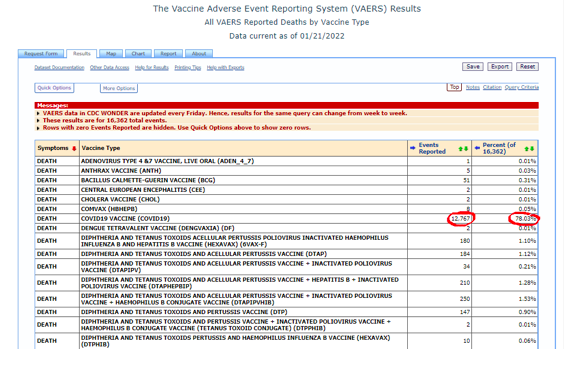Open the Chart tab
This screenshot has width=571, height=367.
[138, 54]
